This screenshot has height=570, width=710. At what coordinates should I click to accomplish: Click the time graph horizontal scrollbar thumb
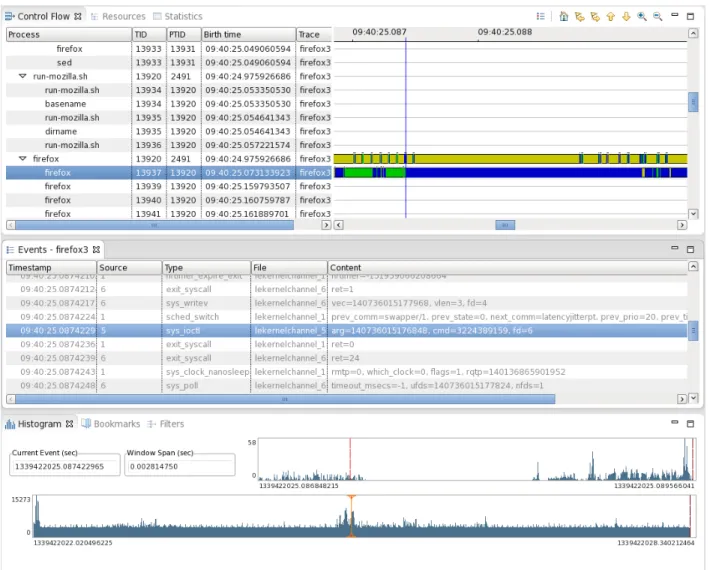tap(505, 225)
